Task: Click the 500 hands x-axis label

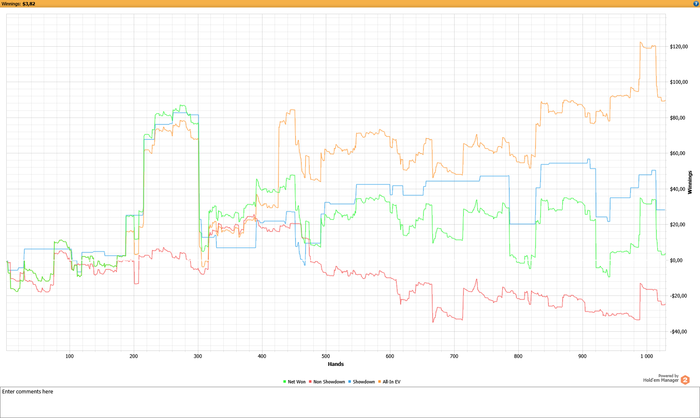Action: pyautogui.click(x=326, y=356)
